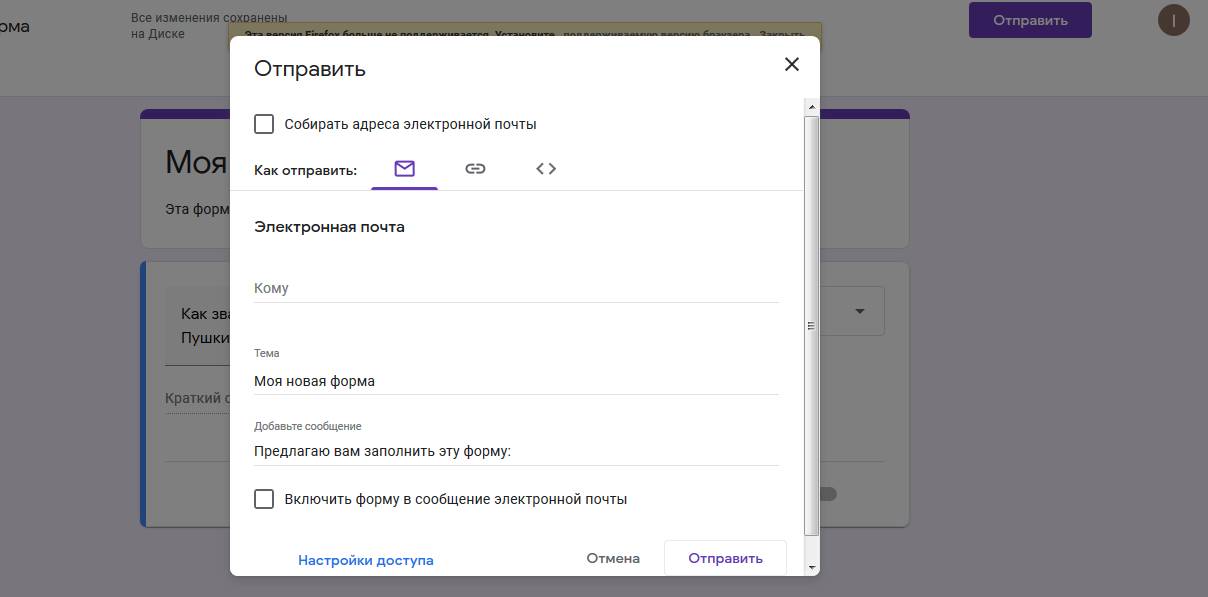Viewport: 1208px width, 597px height.
Task: Close the Отправить dialog with X
Action: pyautogui.click(x=791, y=65)
